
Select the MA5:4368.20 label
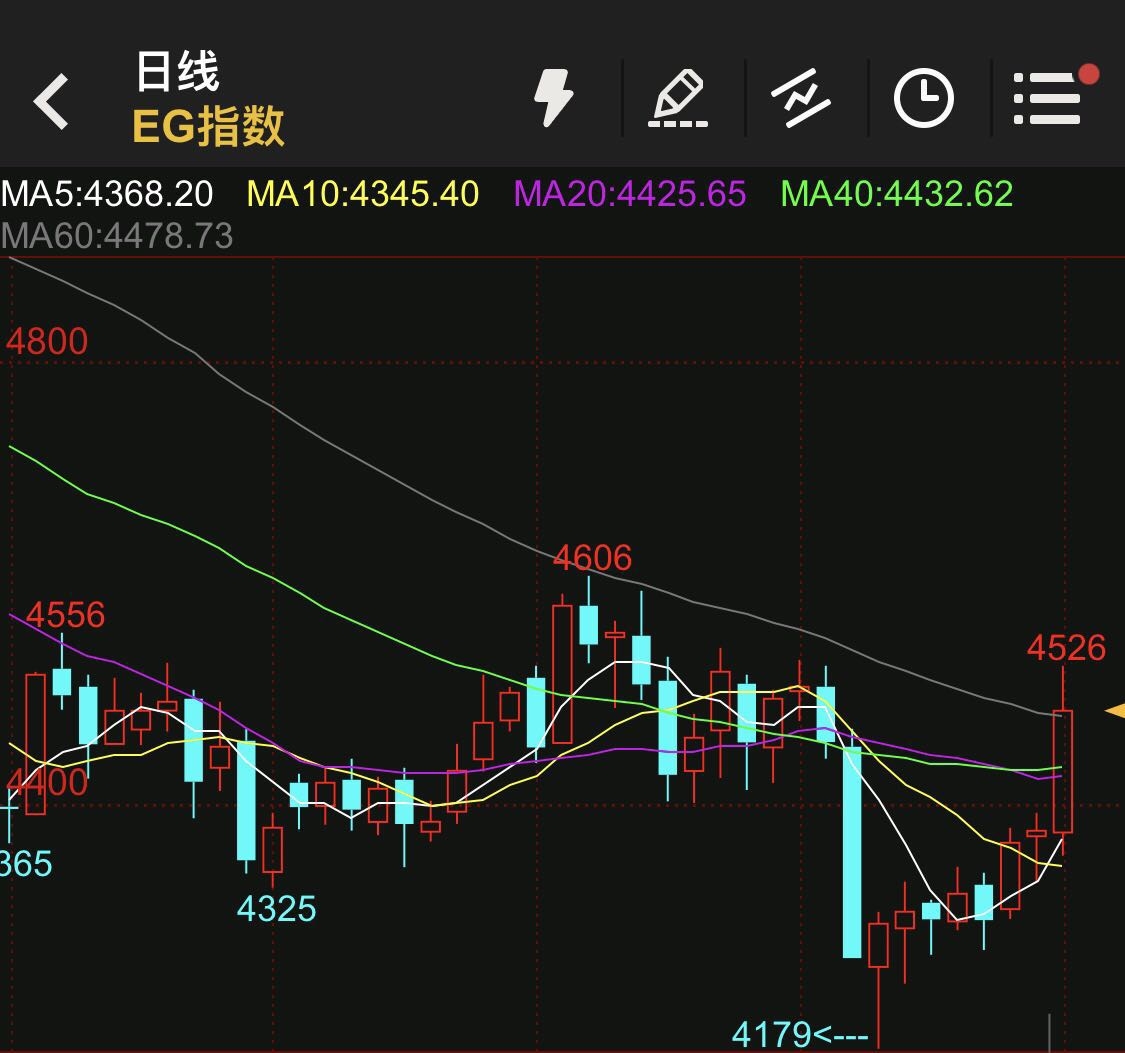107,194
